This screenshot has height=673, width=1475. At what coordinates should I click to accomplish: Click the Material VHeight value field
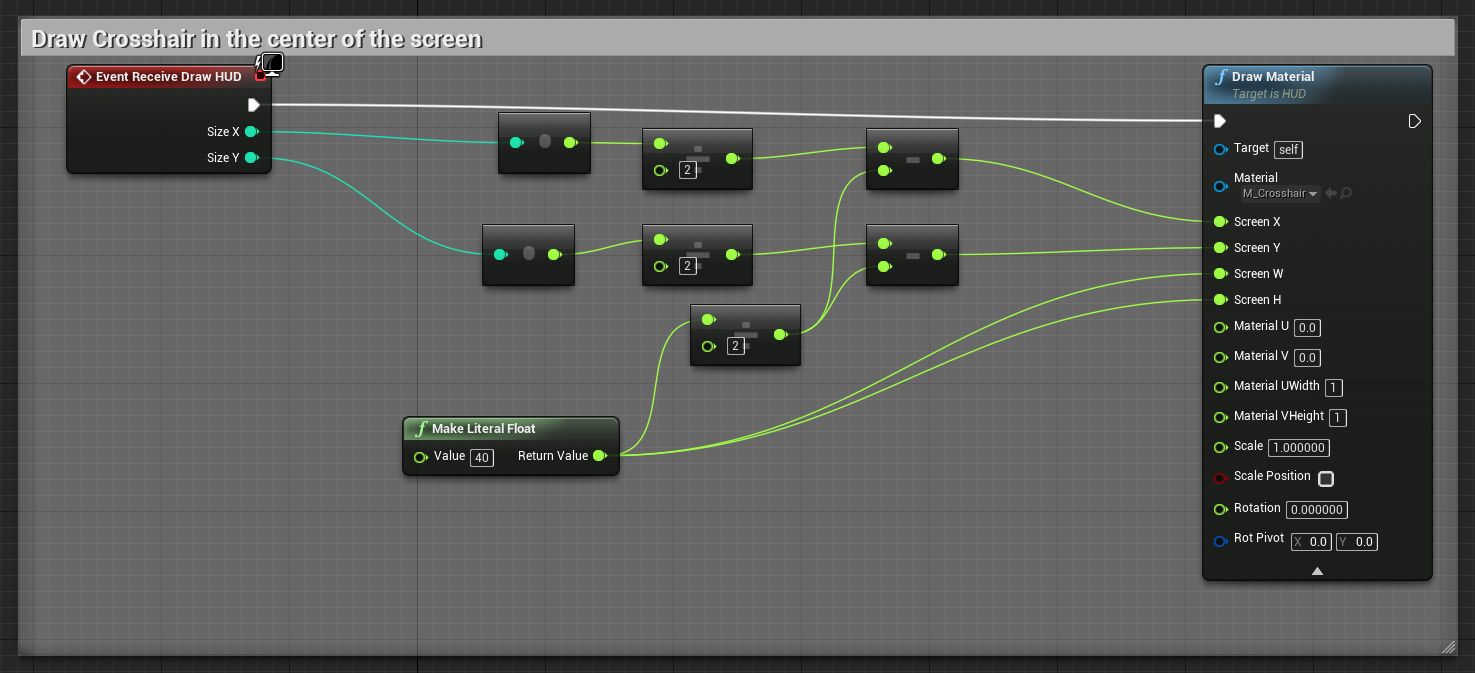(x=1338, y=418)
